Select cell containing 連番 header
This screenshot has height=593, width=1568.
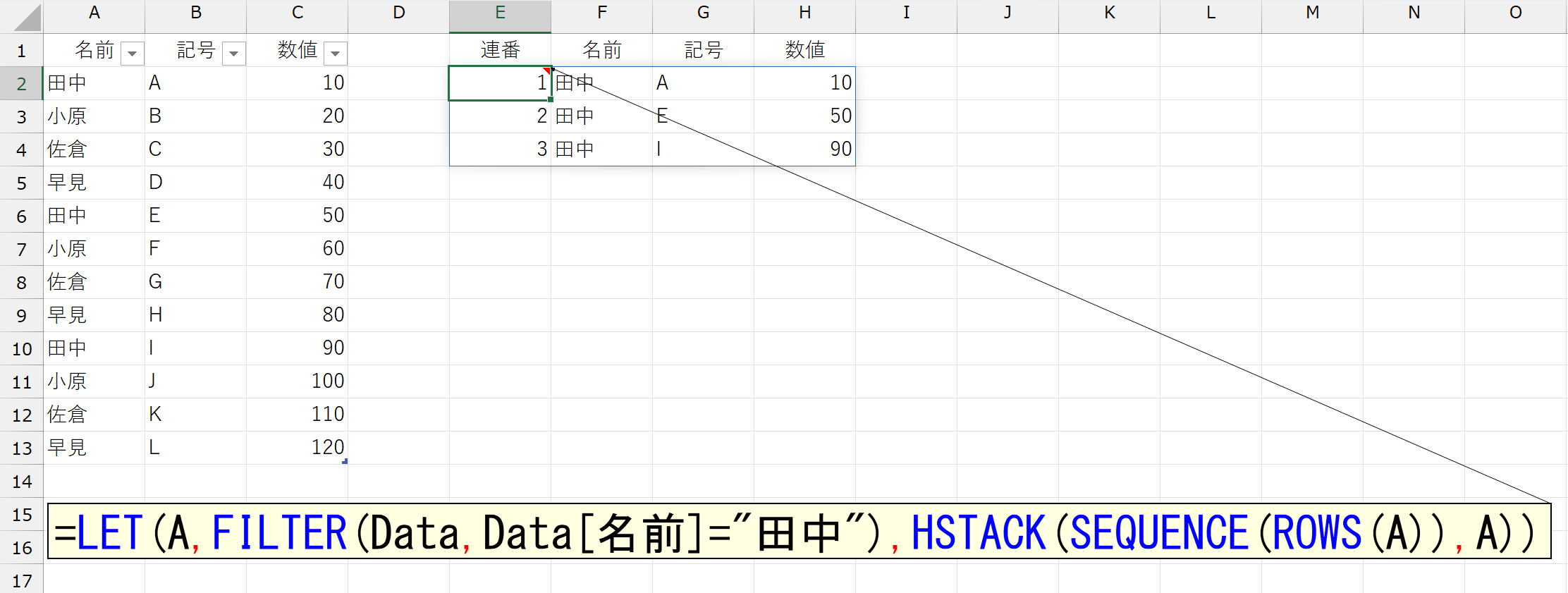(500, 50)
